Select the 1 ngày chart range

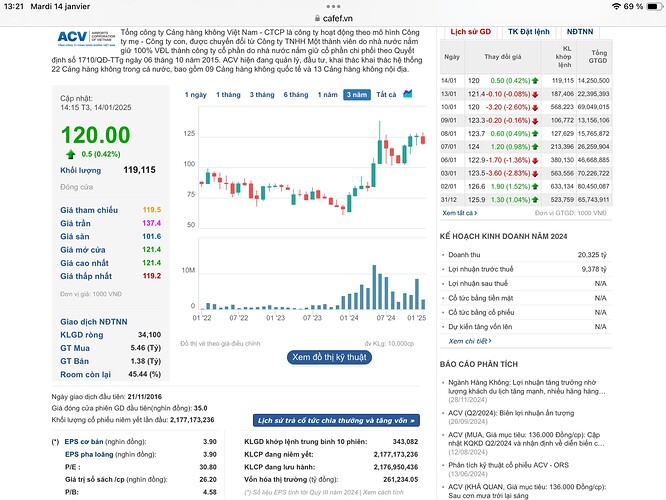click(195, 95)
